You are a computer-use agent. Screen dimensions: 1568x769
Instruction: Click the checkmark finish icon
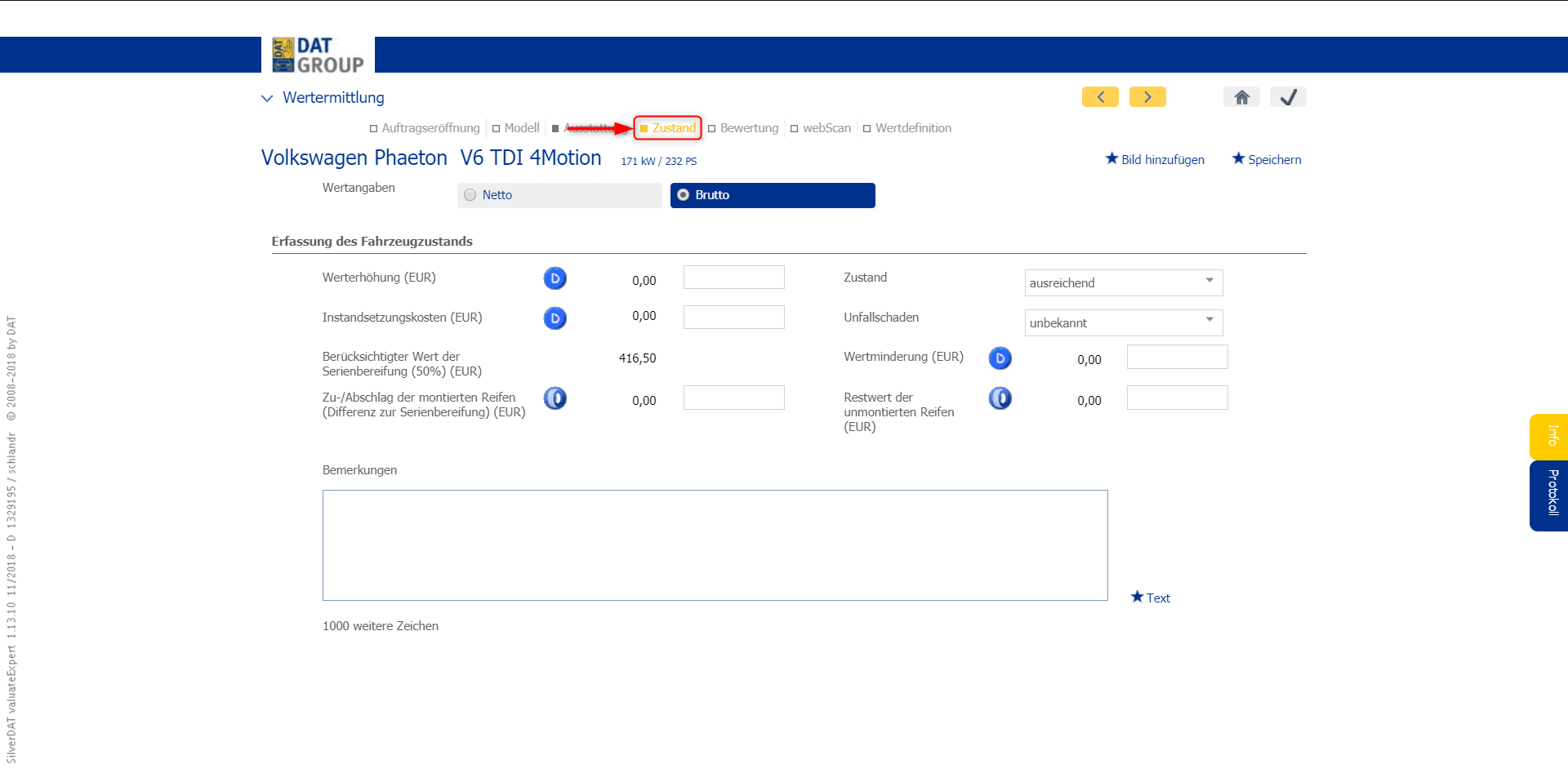point(1288,97)
